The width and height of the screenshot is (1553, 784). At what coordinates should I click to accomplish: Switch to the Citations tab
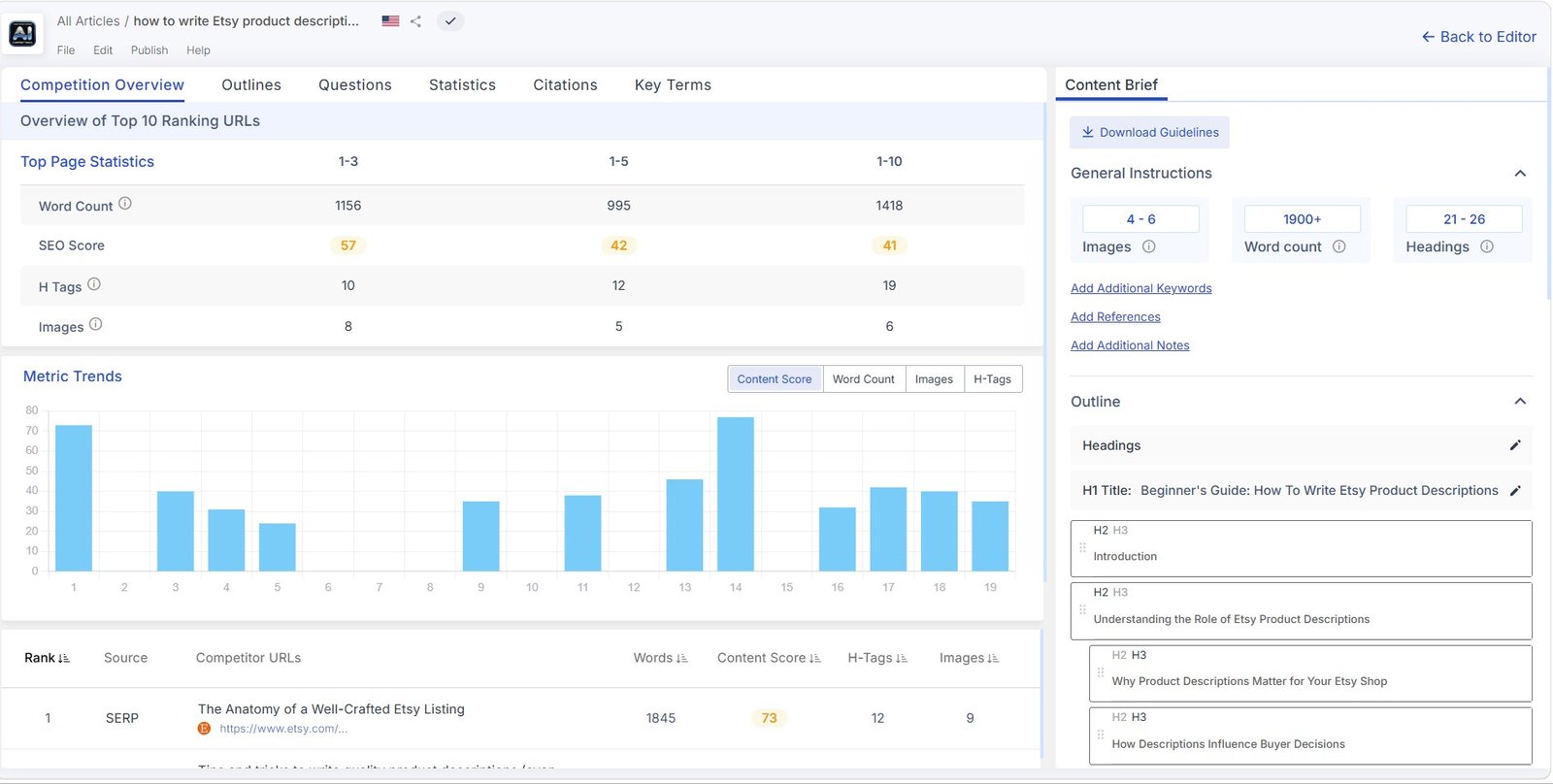(565, 85)
